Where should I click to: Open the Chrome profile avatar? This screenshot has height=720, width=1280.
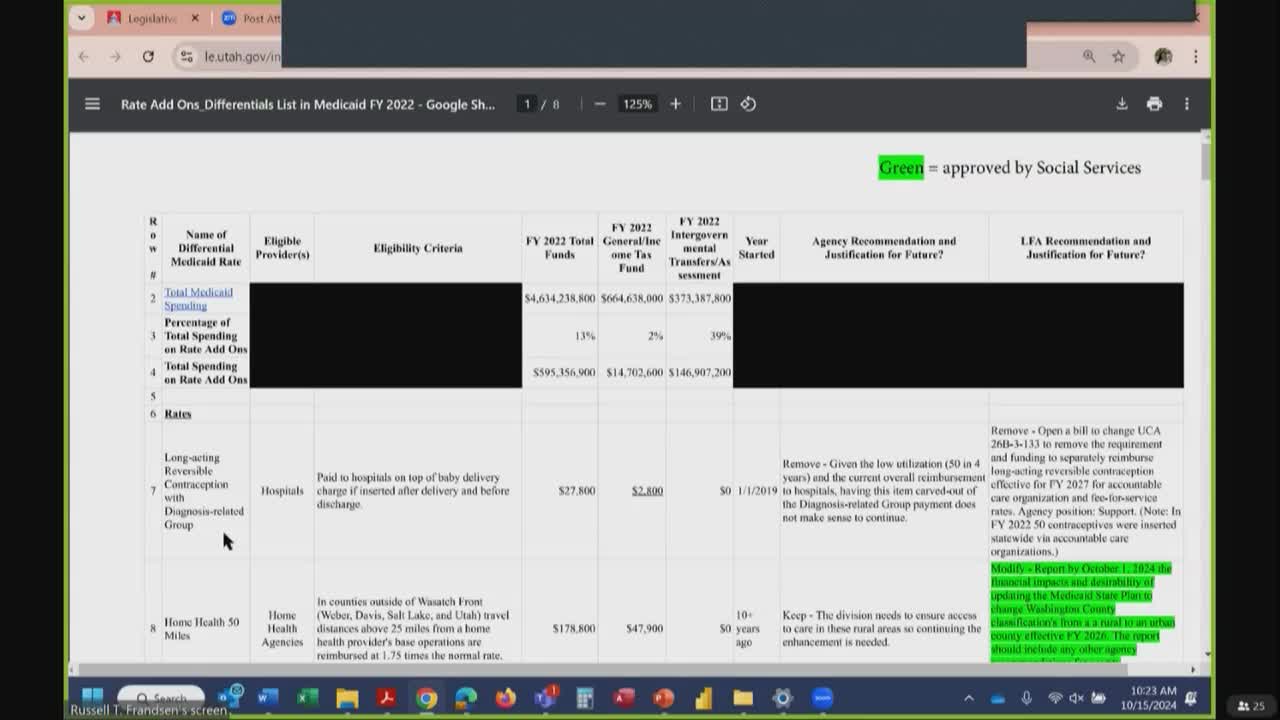1163,57
